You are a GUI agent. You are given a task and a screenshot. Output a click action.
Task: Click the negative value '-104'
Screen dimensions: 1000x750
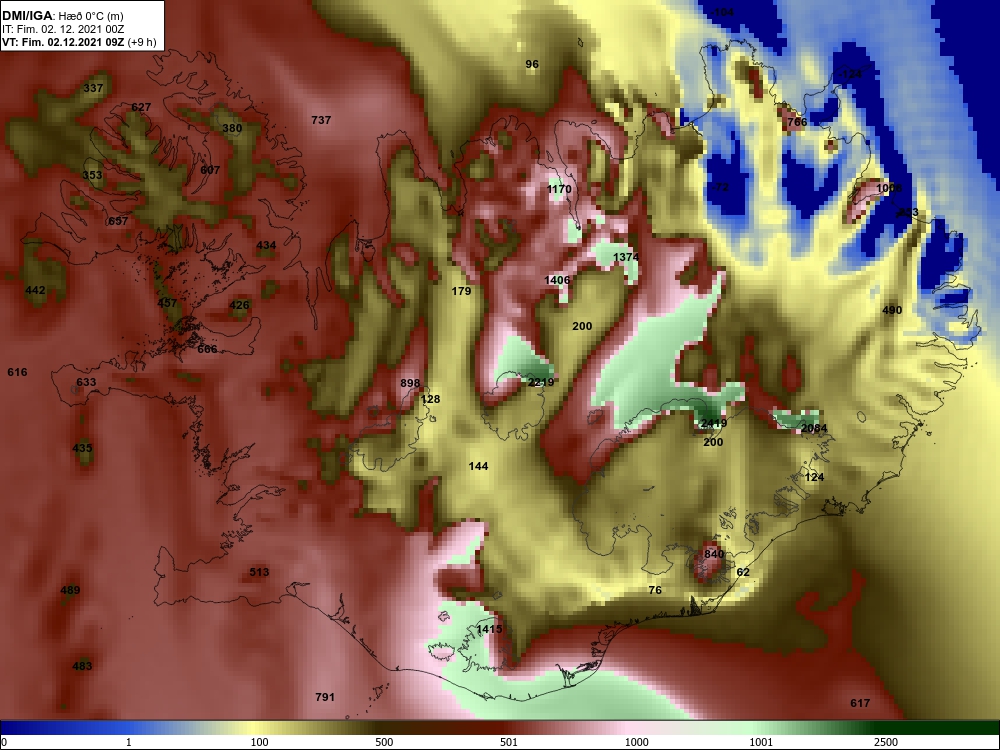click(x=722, y=12)
